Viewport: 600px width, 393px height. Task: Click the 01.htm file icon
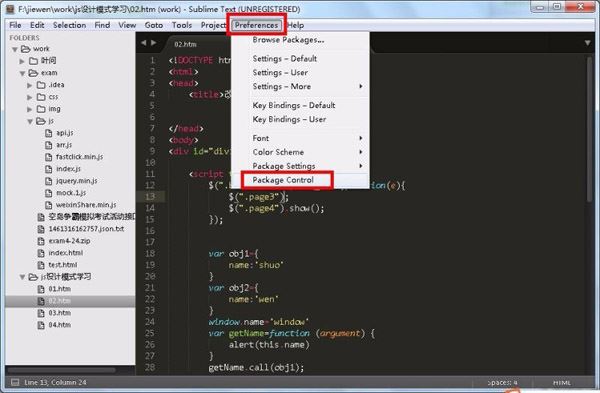[x=41, y=289]
